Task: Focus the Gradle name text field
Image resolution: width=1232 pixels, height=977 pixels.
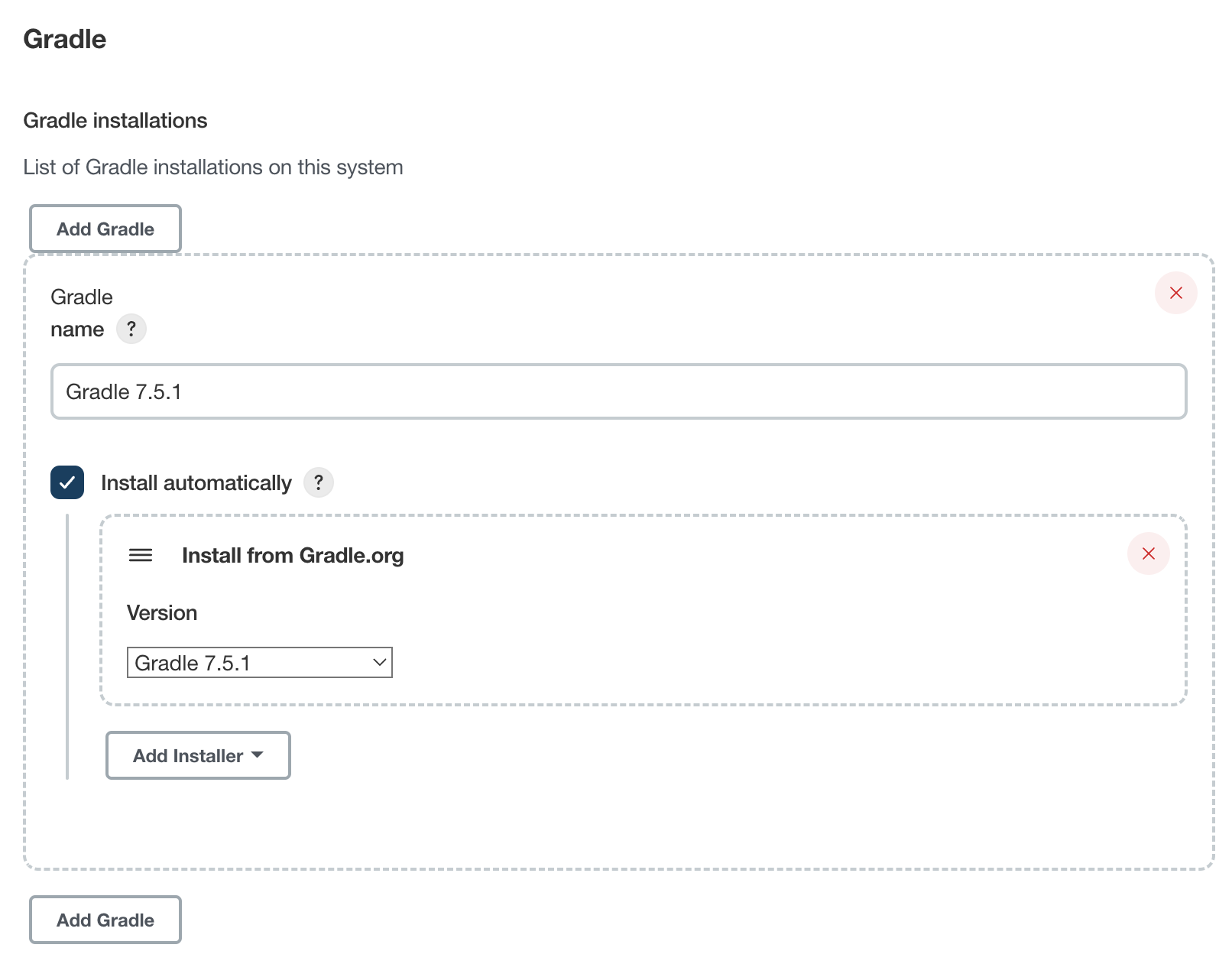Action: (619, 391)
